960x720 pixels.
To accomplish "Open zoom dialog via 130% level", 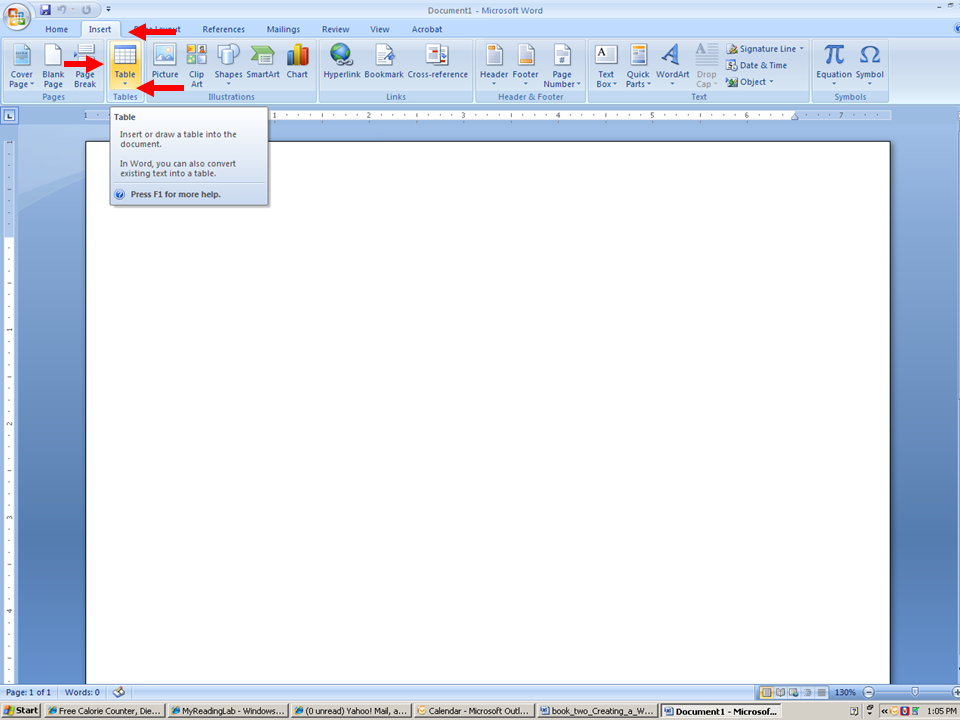I will coord(845,692).
